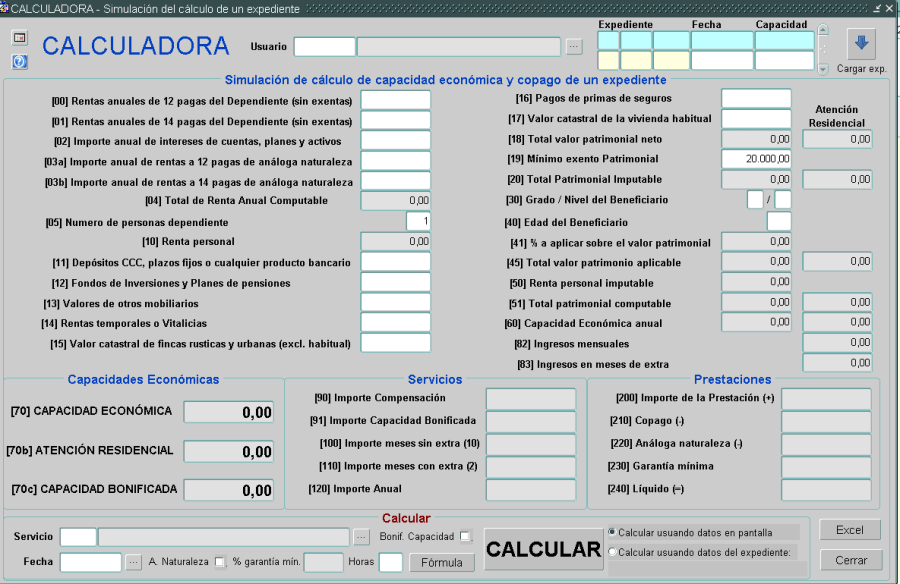Click the small window icon above help
This screenshot has height=584, width=900.
click(x=20, y=38)
